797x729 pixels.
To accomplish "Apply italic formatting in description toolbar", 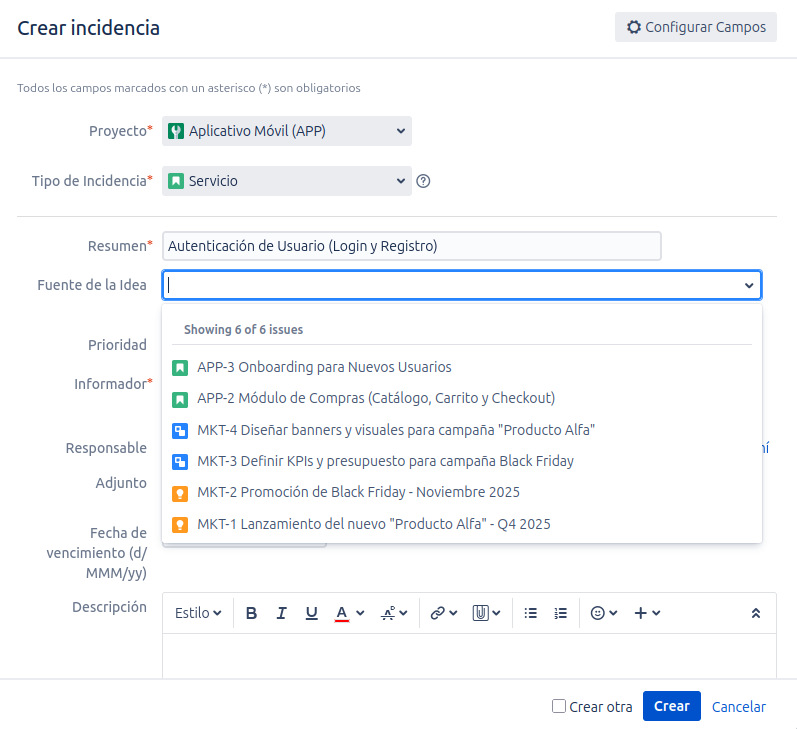I will 281,613.
